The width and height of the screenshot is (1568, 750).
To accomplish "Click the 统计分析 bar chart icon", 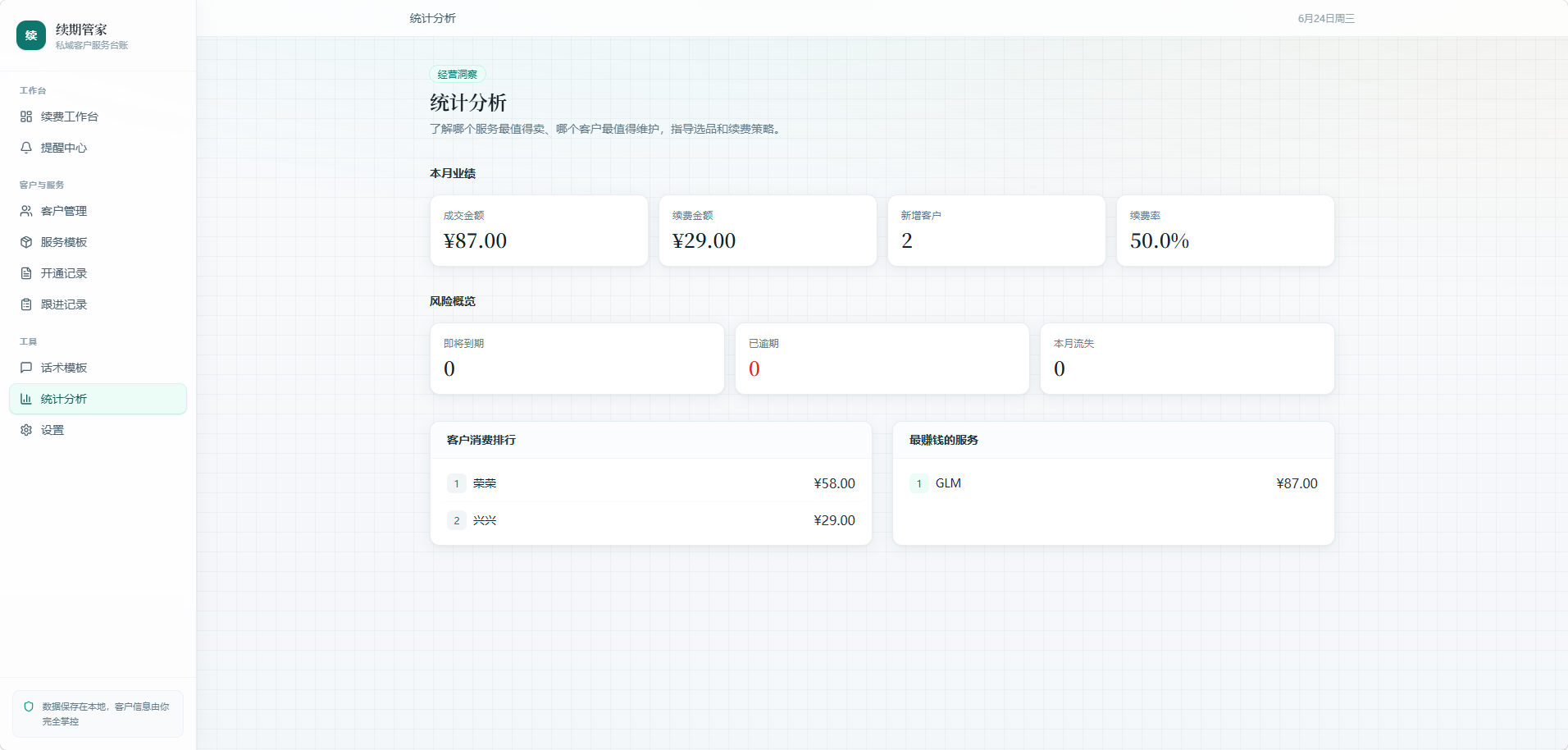I will click(x=26, y=399).
